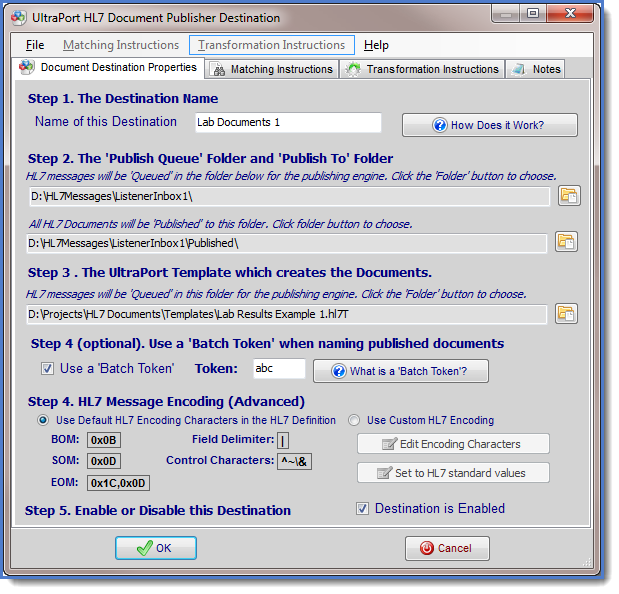Click folder icon for UltraPort Template path
The height and width of the screenshot is (594, 619).
point(566,314)
